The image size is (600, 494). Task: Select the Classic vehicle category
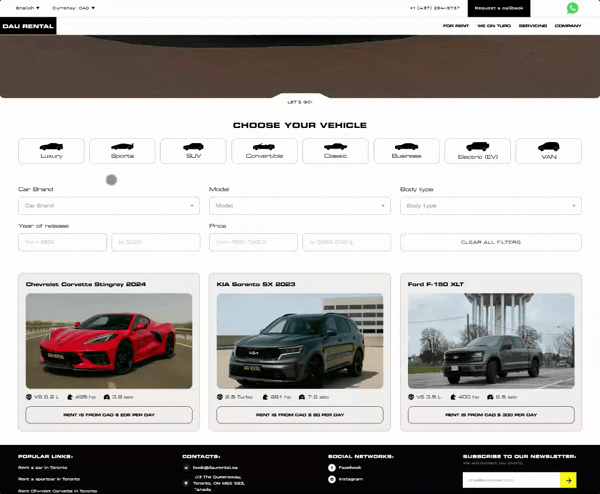pyautogui.click(x=336, y=151)
